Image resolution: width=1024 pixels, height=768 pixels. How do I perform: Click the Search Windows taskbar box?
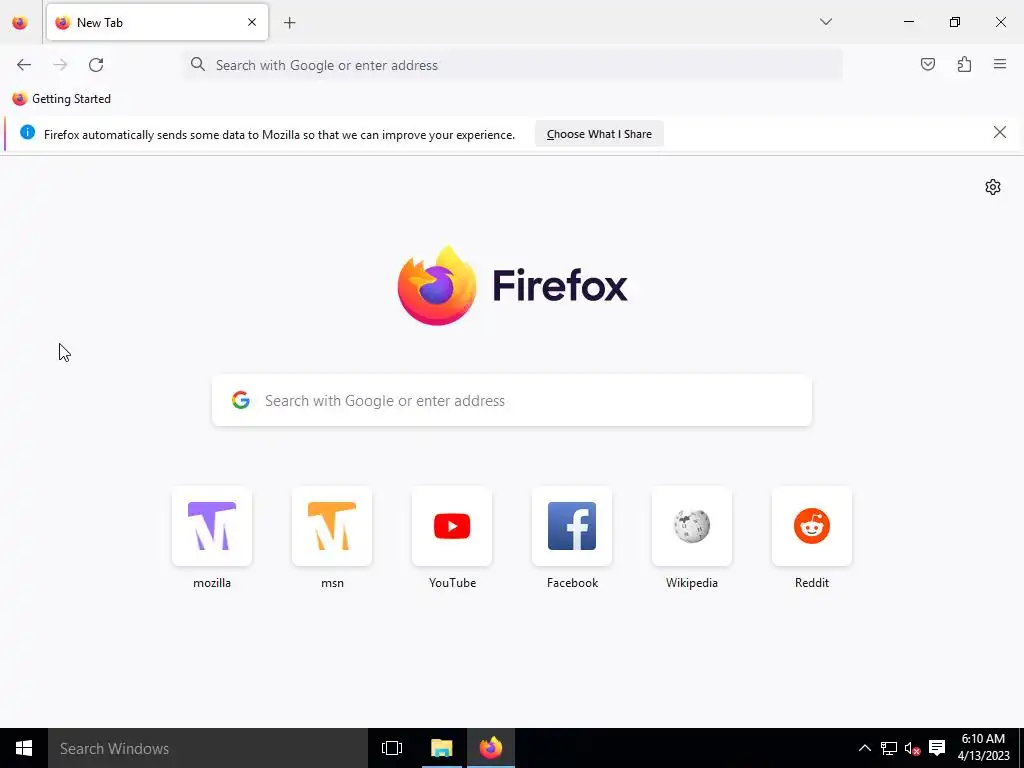click(x=208, y=748)
